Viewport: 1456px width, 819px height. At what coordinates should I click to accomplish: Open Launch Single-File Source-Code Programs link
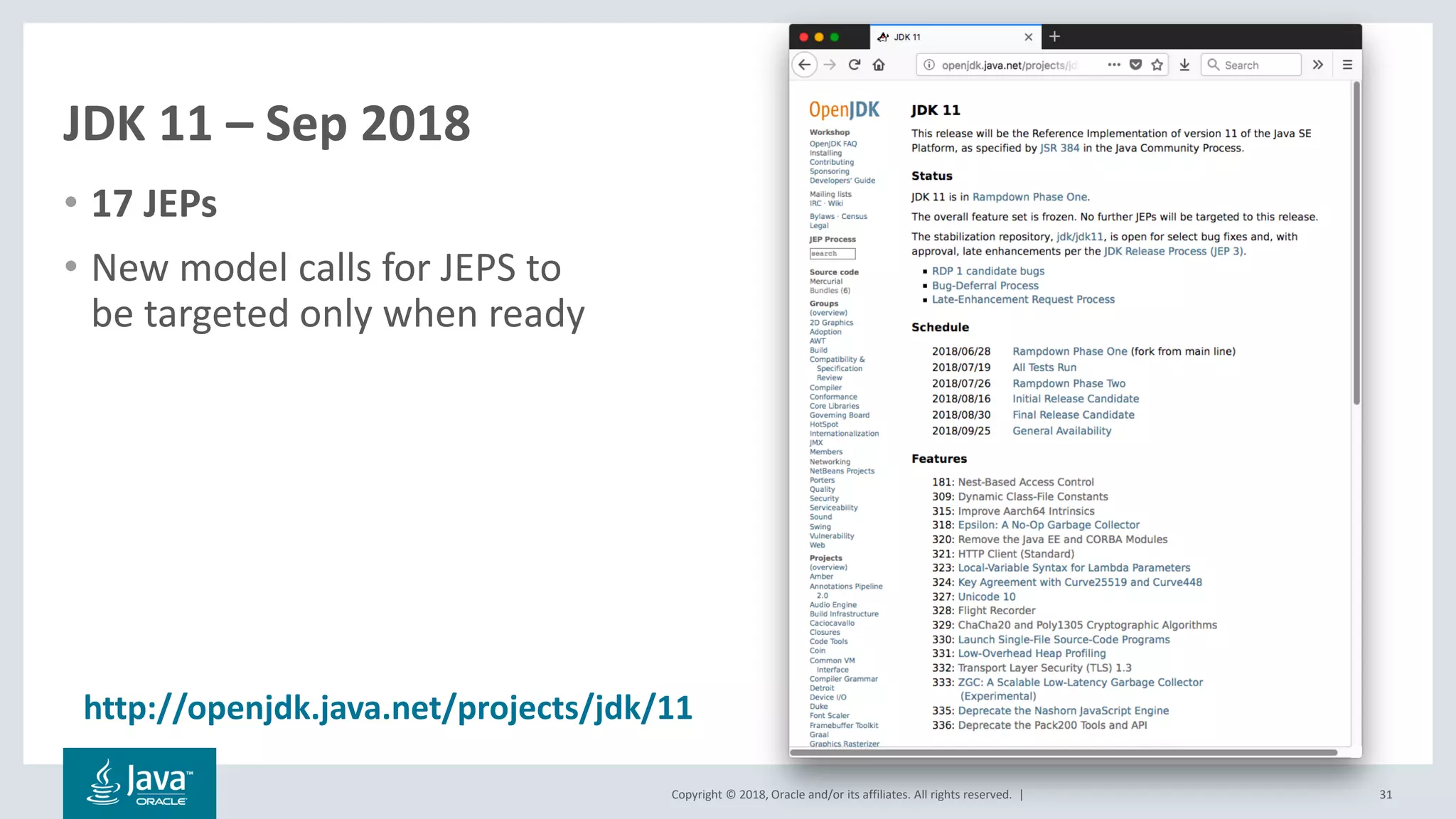pos(1064,639)
